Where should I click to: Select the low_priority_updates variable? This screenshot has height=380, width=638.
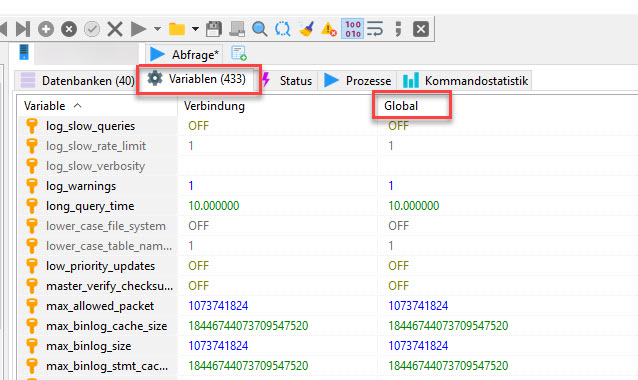pyautogui.click(x=101, y=266)
